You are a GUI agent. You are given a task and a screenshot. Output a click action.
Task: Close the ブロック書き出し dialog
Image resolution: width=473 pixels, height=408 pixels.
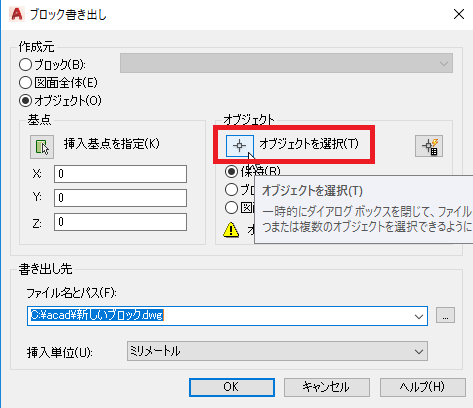[459, 14]
